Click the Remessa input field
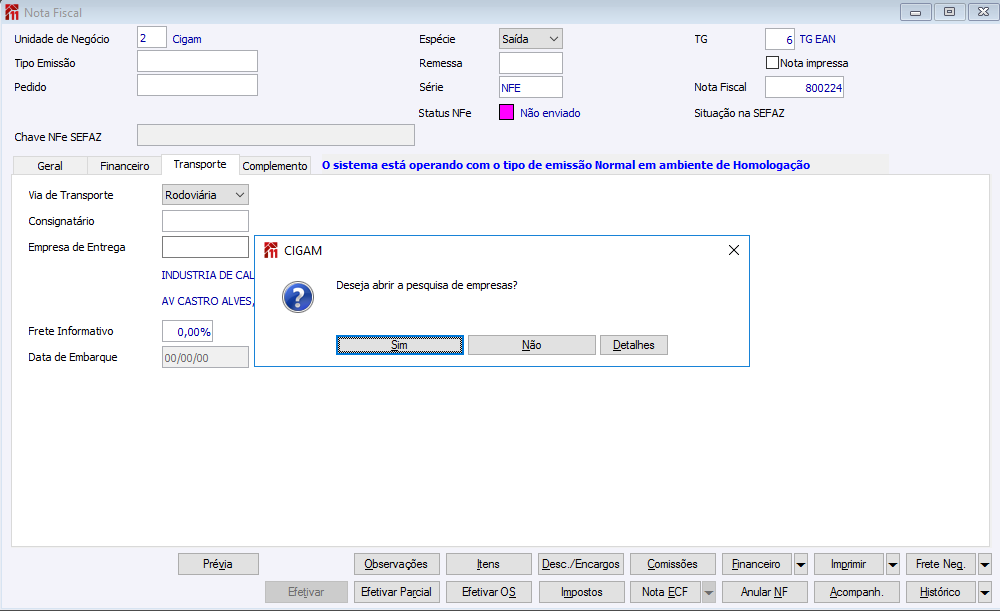1000x611 pixels. click(531, 63)
